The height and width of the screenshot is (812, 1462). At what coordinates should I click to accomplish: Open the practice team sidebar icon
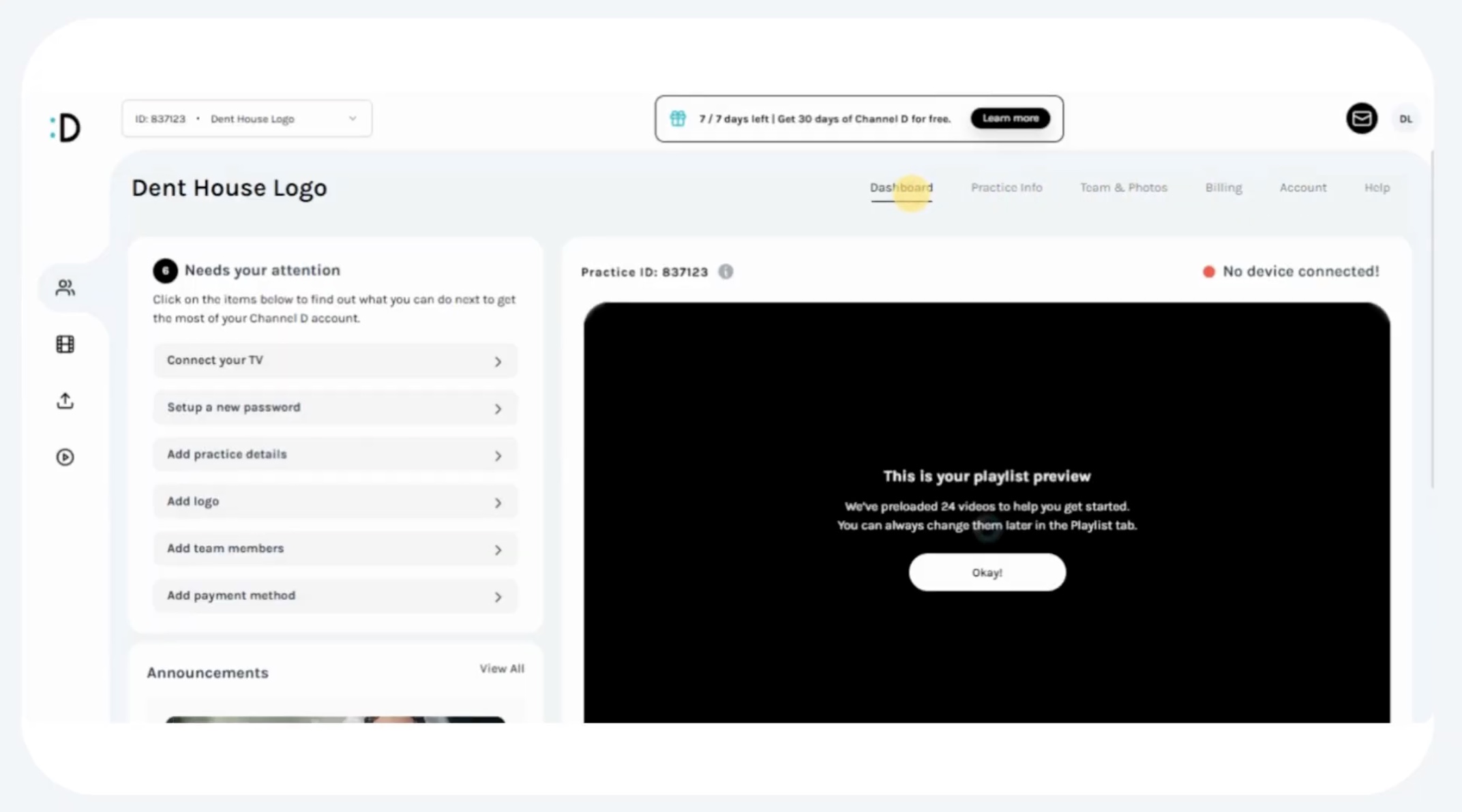tap(65, 288)
